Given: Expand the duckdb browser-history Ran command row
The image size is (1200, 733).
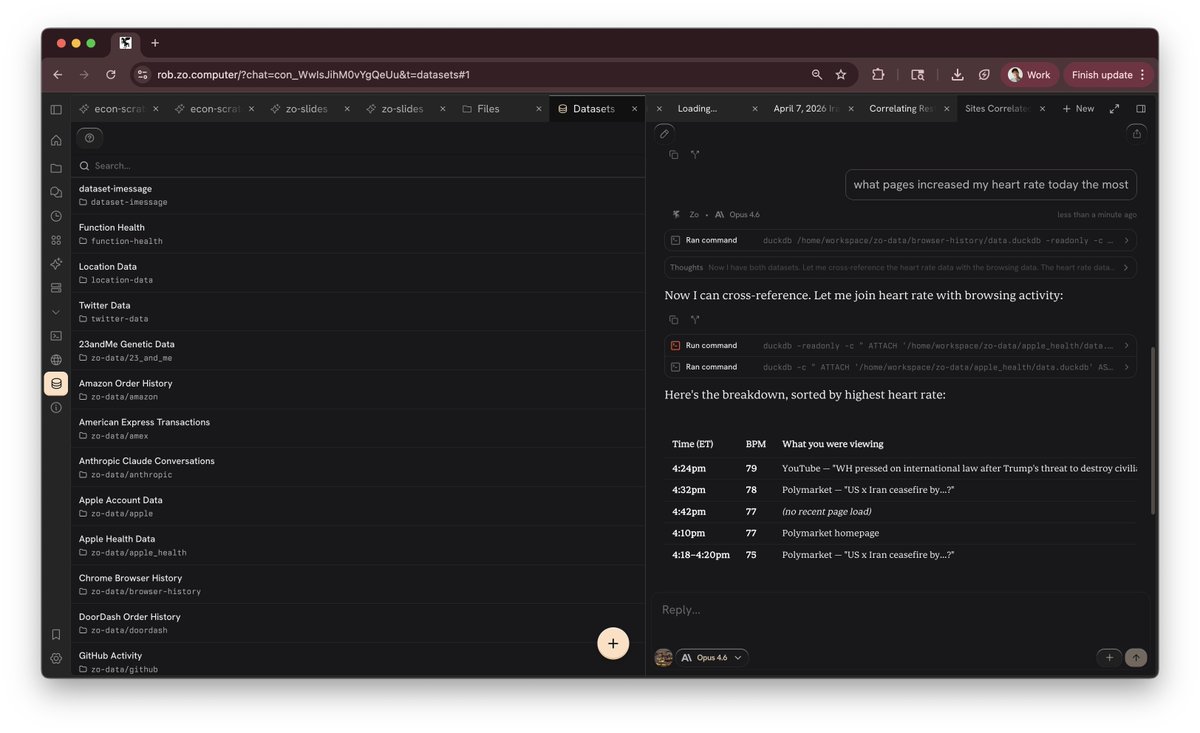Looking at the screenshot, I should tap(900, 240).
